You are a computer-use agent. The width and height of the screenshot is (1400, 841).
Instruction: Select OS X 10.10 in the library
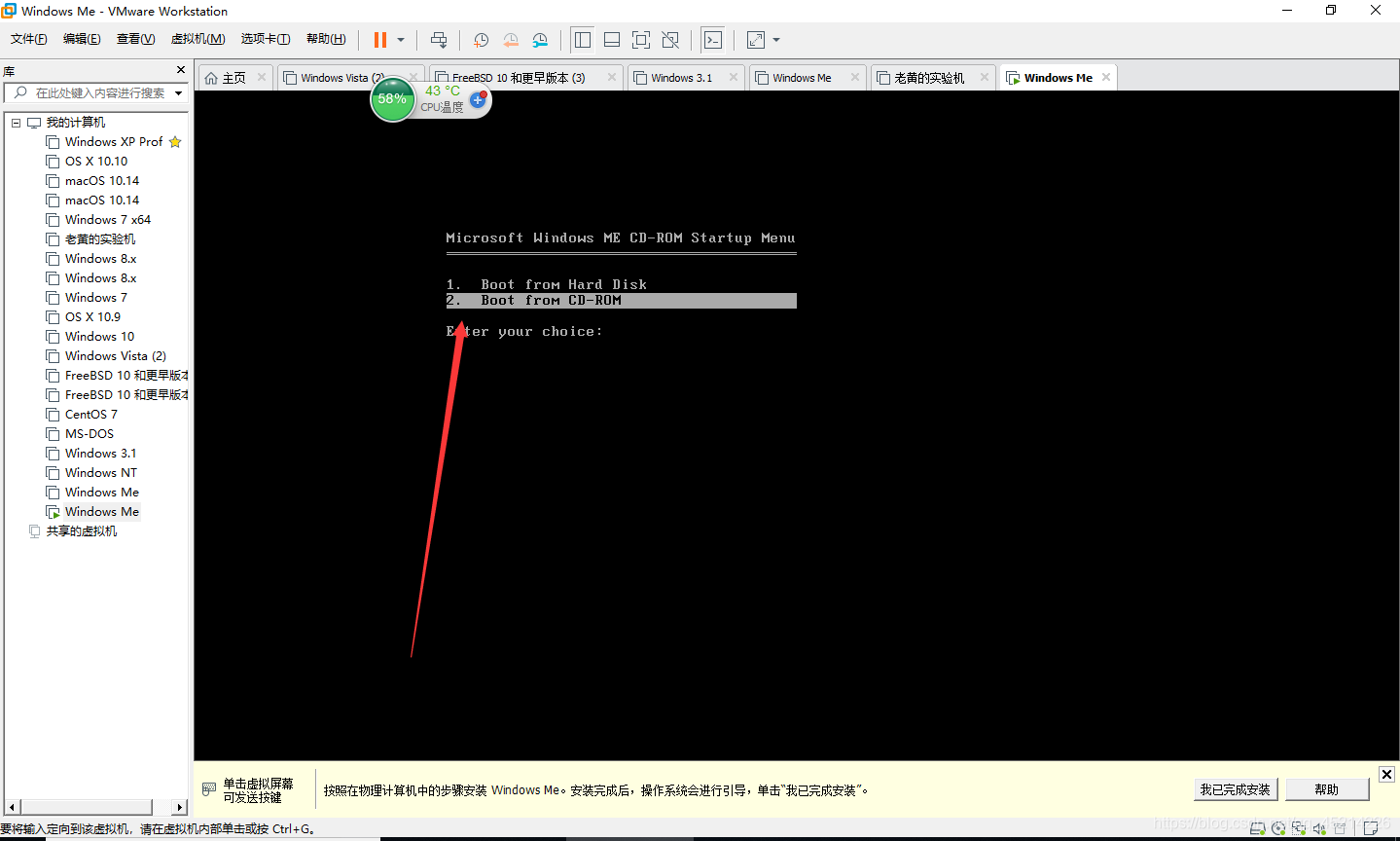coord(96,162)
